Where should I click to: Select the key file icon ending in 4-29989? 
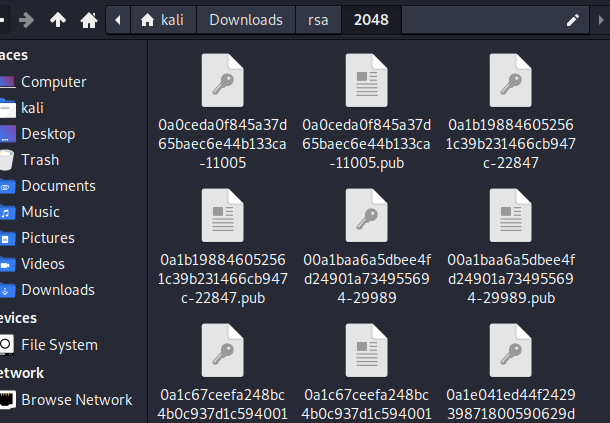[366, 216]
